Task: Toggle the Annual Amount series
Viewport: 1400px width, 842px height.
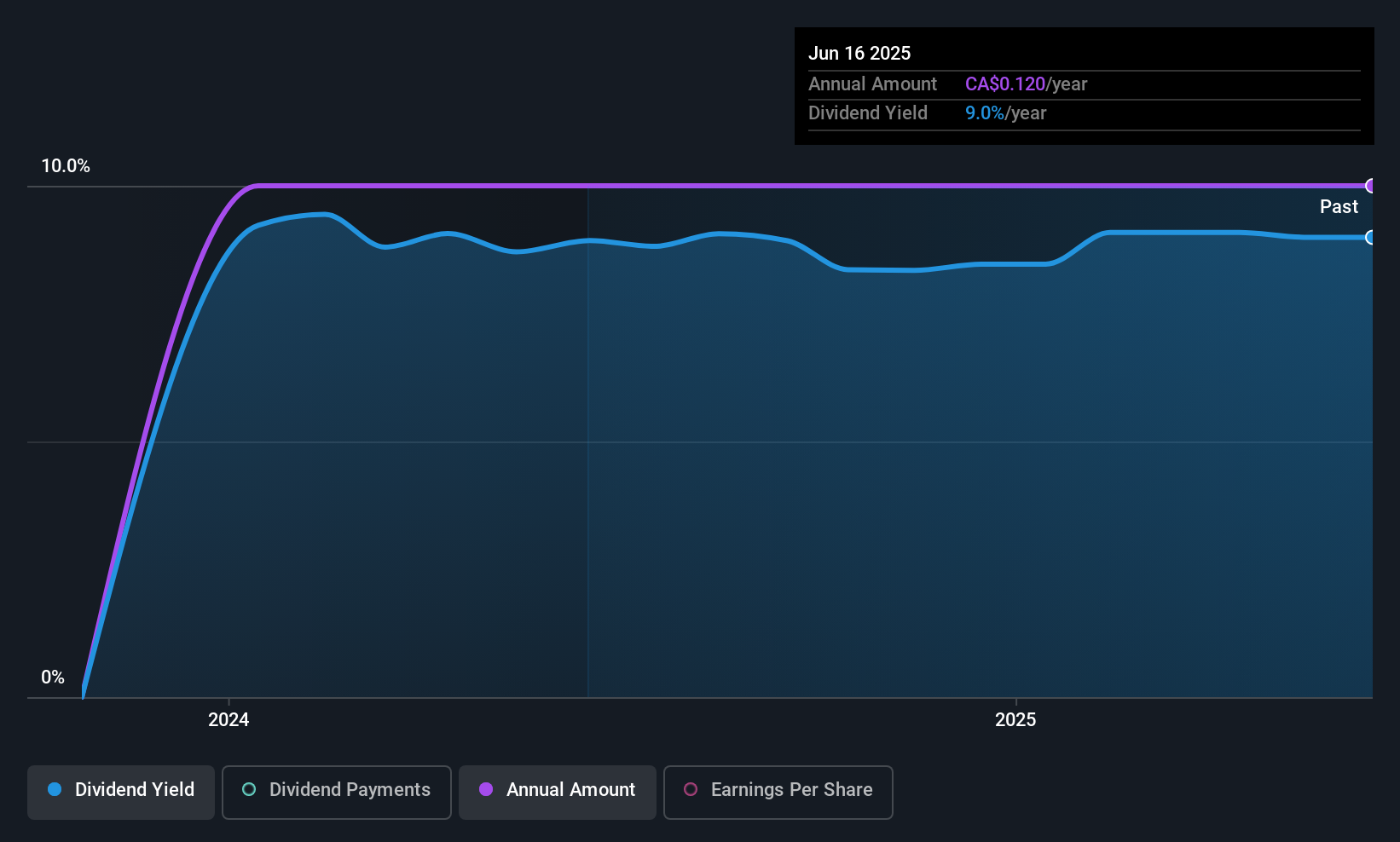Action: 558,792
